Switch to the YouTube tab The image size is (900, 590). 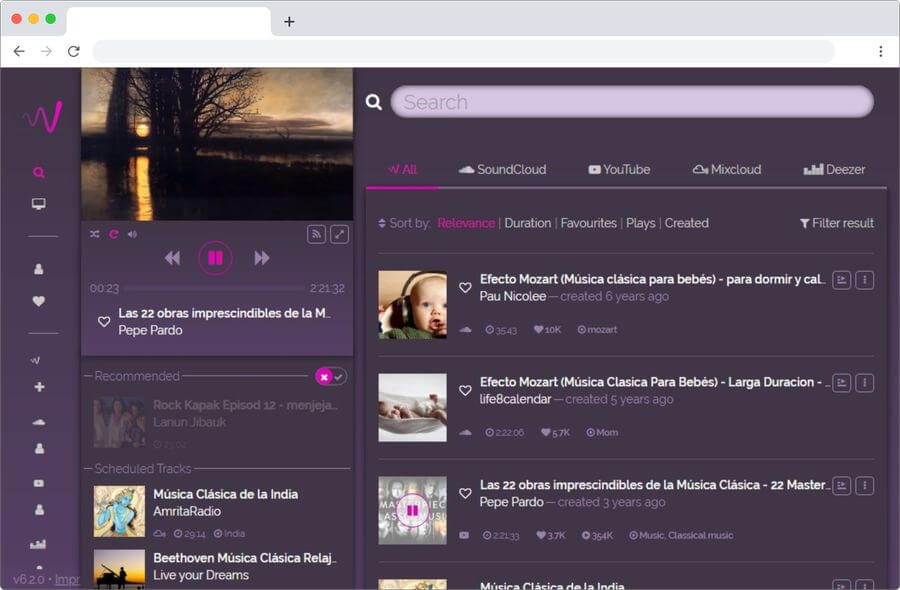pyautogui.click(x=619, y=169)
